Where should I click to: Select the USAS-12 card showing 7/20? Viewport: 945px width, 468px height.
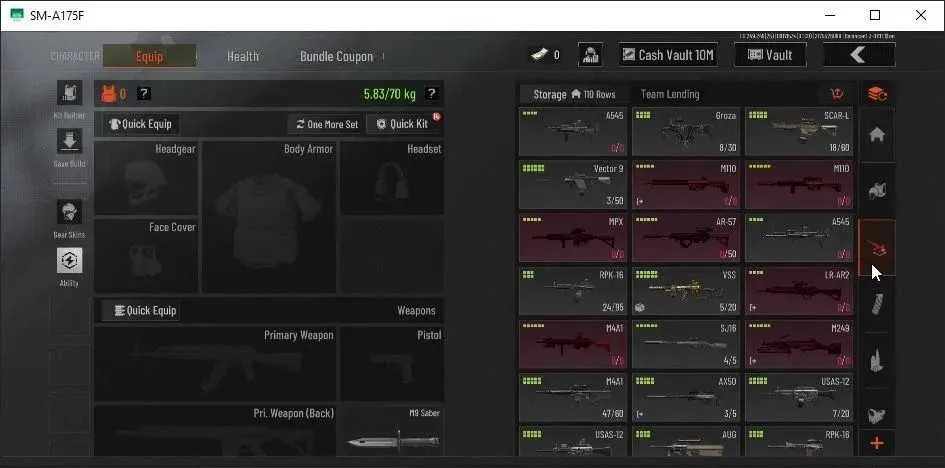point(799,397)
